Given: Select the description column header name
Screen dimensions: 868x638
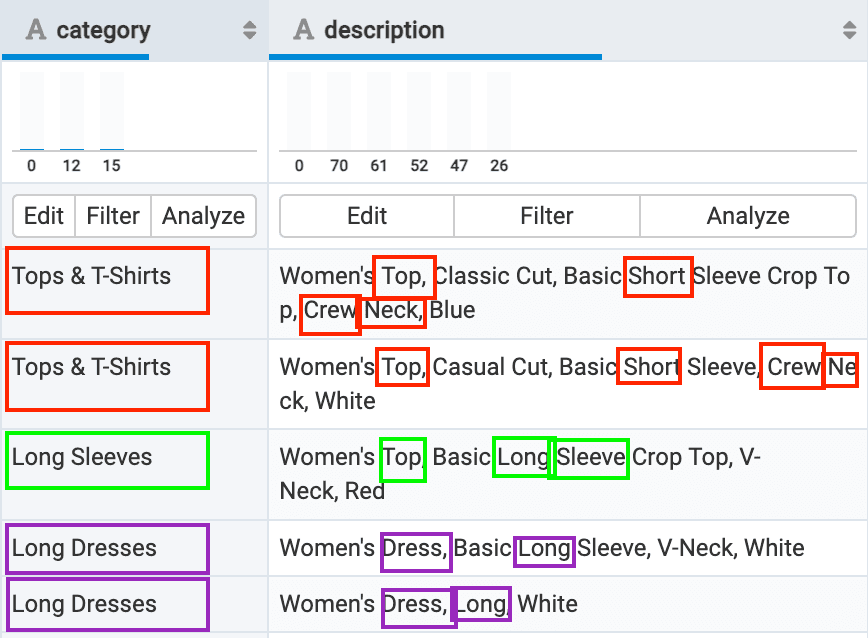Looking at the screenshot, I should 384,30.
